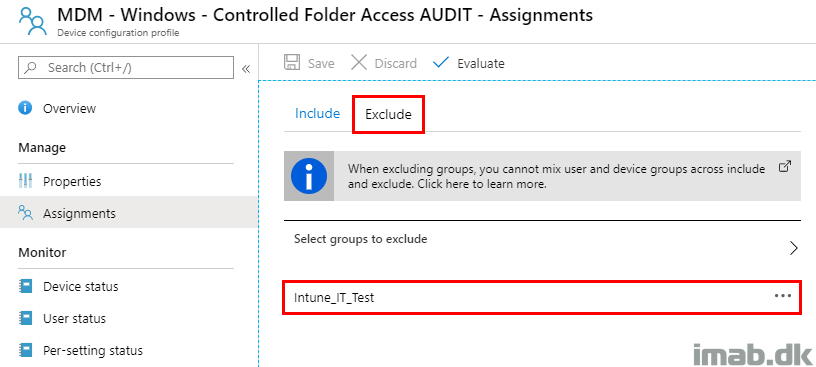
Task: Click the Properties sliders icon
Action: click(25, 181)
